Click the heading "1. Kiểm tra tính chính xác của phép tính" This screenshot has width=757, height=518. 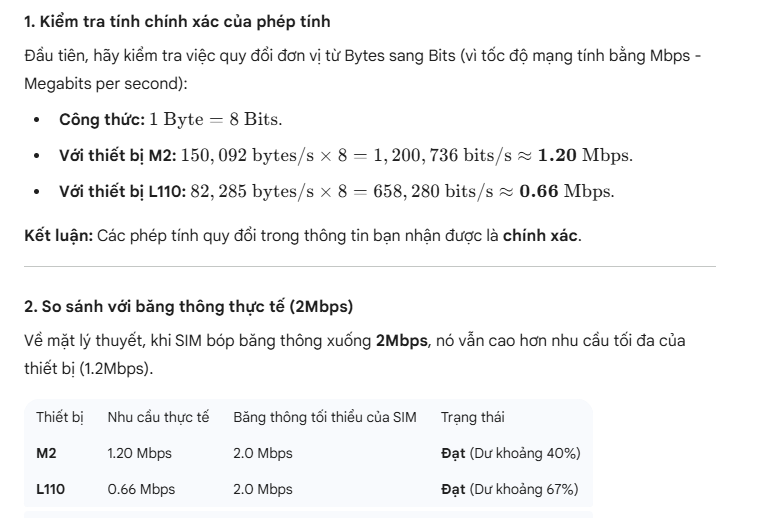(177, 21)
